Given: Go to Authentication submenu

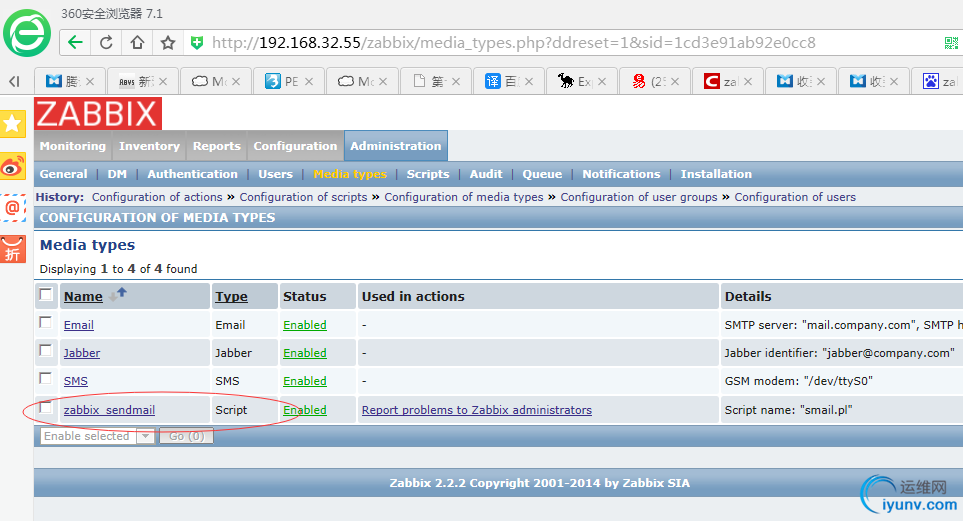Looking at the screenshot, I should (x=192, y=174).
